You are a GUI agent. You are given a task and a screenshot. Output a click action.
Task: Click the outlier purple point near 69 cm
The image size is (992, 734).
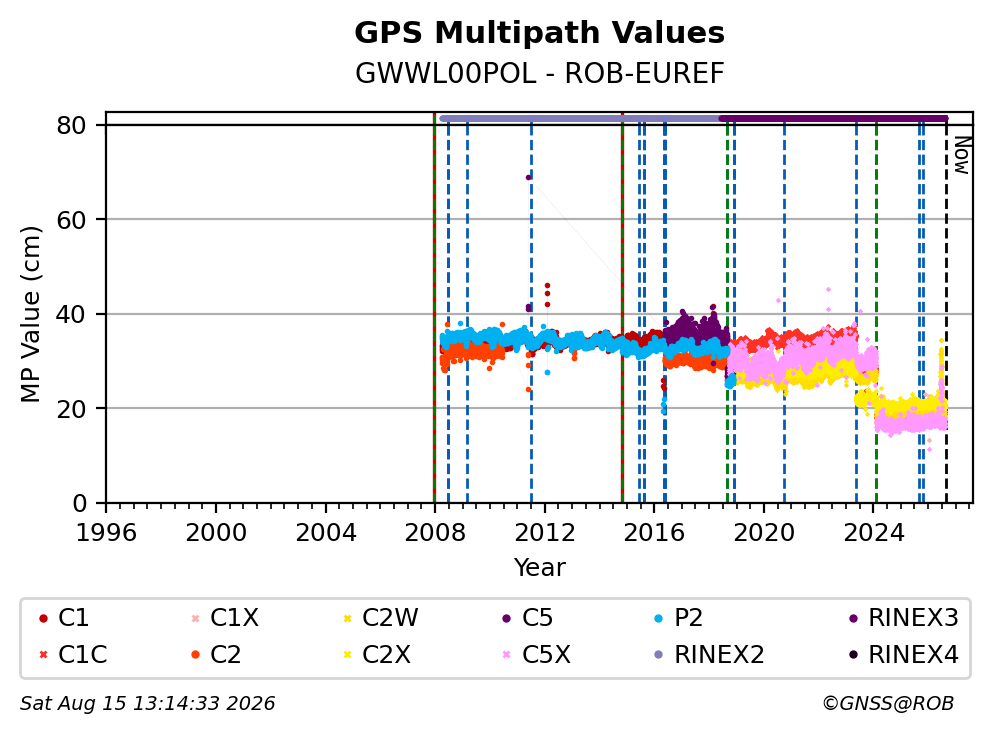[x=529, y=177]
